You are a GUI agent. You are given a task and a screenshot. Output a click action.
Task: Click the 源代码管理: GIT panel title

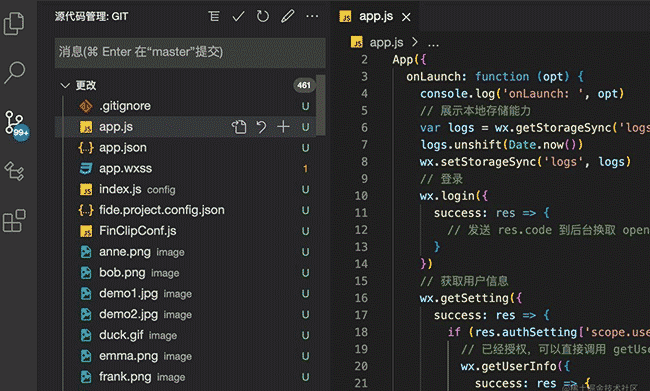click(91, 17)
